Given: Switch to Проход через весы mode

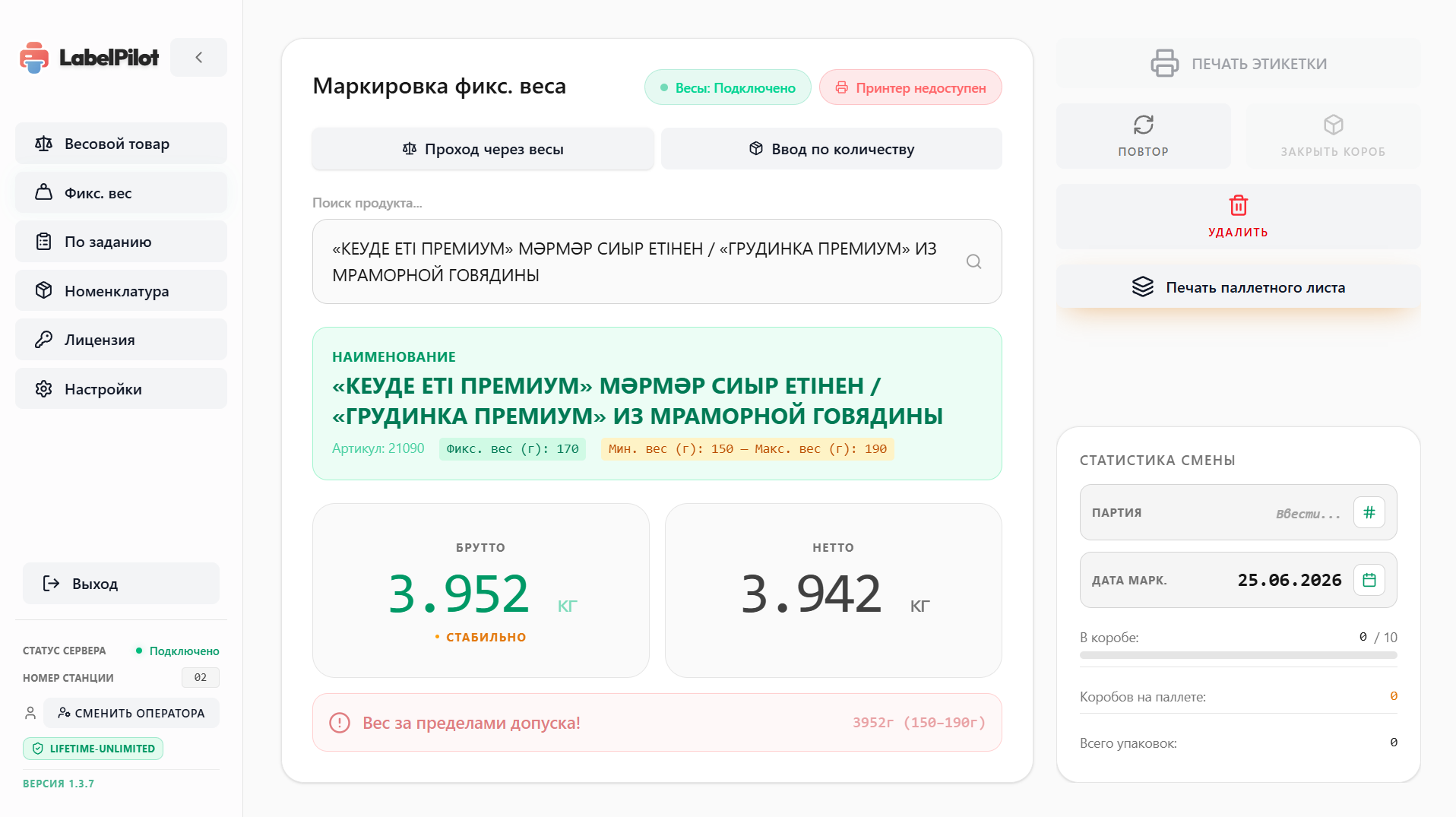Looking at the screenshot, I should click(483, 149).
